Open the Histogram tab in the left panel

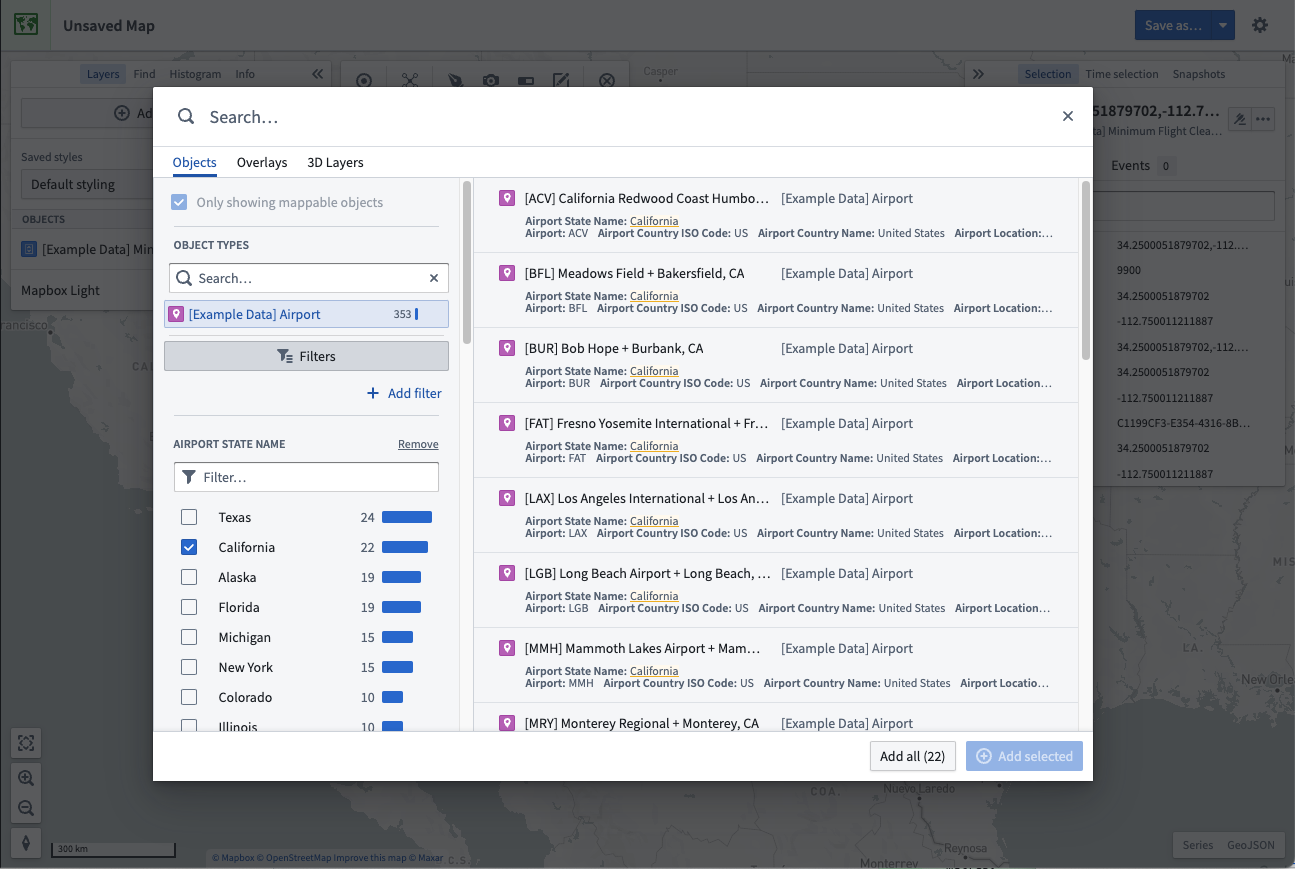(195, 74)
